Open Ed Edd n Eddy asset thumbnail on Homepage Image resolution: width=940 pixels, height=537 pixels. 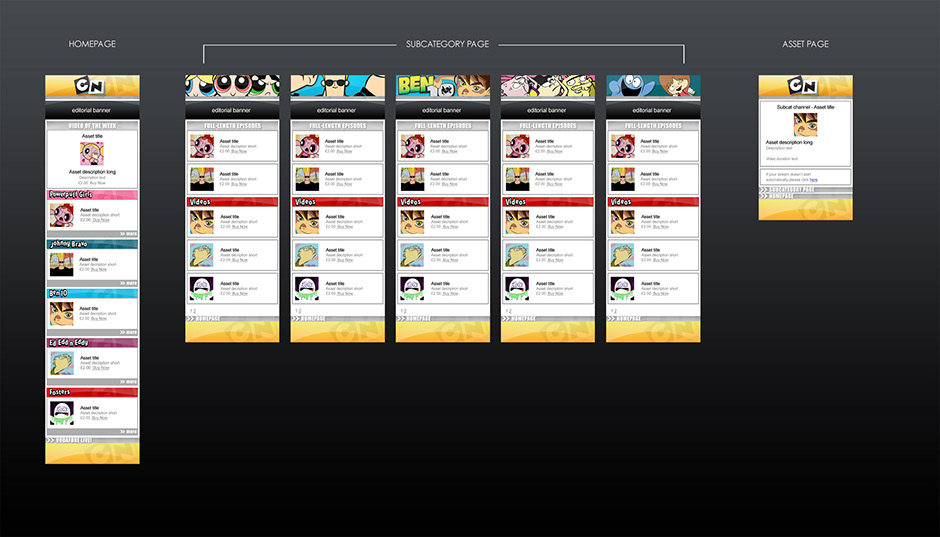click(62, 363)
